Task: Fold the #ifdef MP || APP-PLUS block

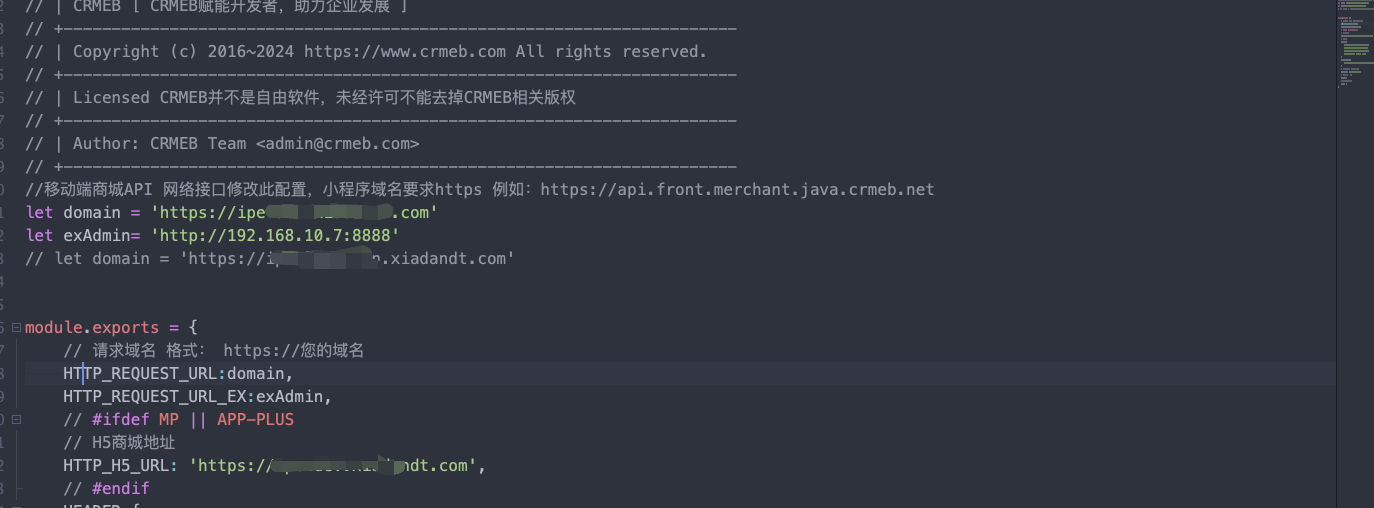Action: (16, 420)
